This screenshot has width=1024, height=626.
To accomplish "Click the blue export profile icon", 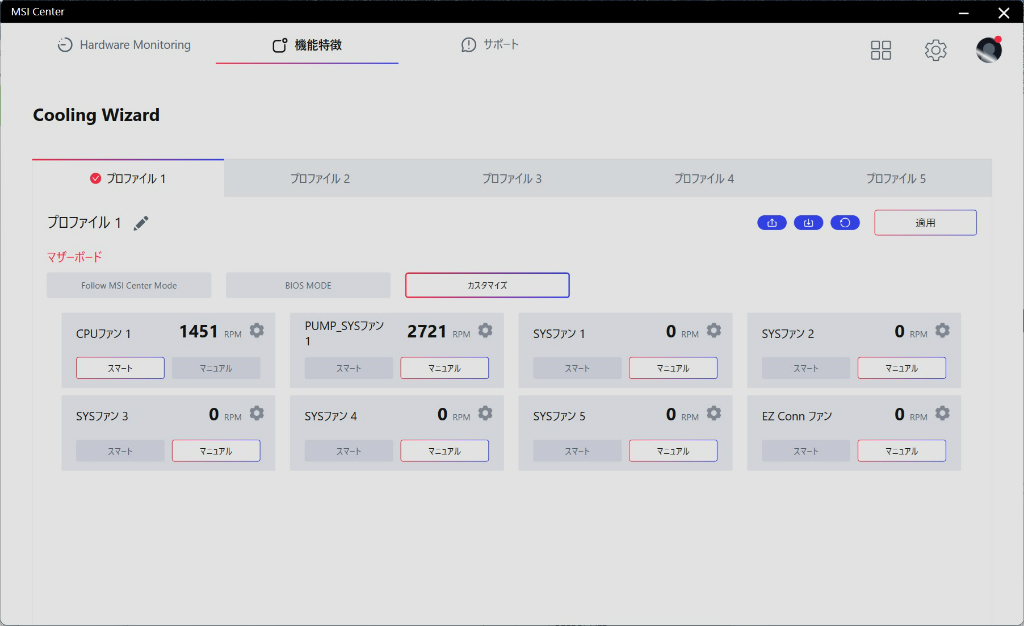I will tap(772, 223).
